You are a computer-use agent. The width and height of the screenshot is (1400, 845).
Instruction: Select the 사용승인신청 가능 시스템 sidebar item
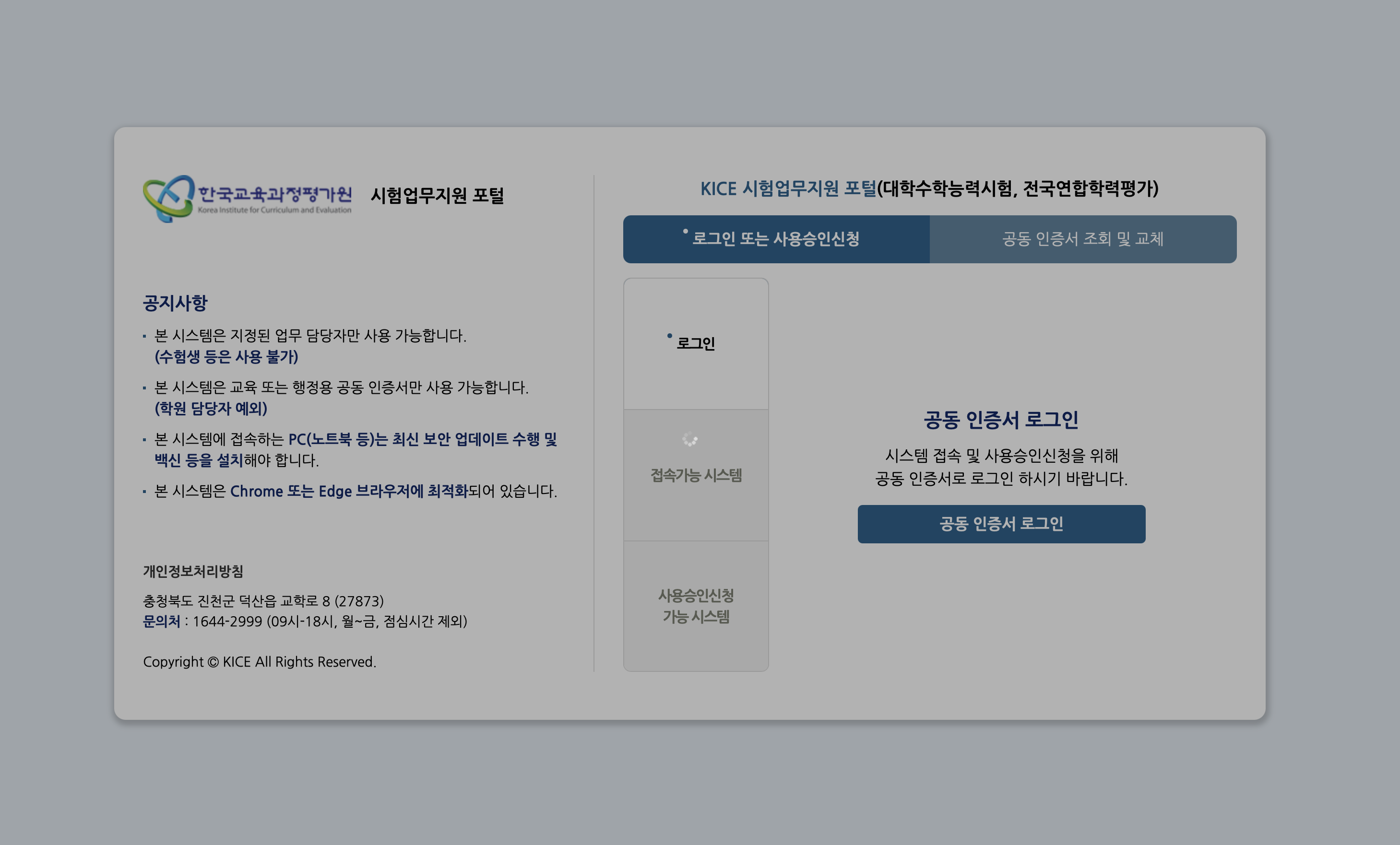(x=696, y=607)
